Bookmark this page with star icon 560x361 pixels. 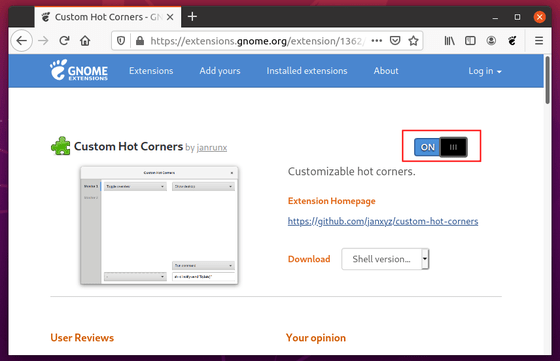413,41
